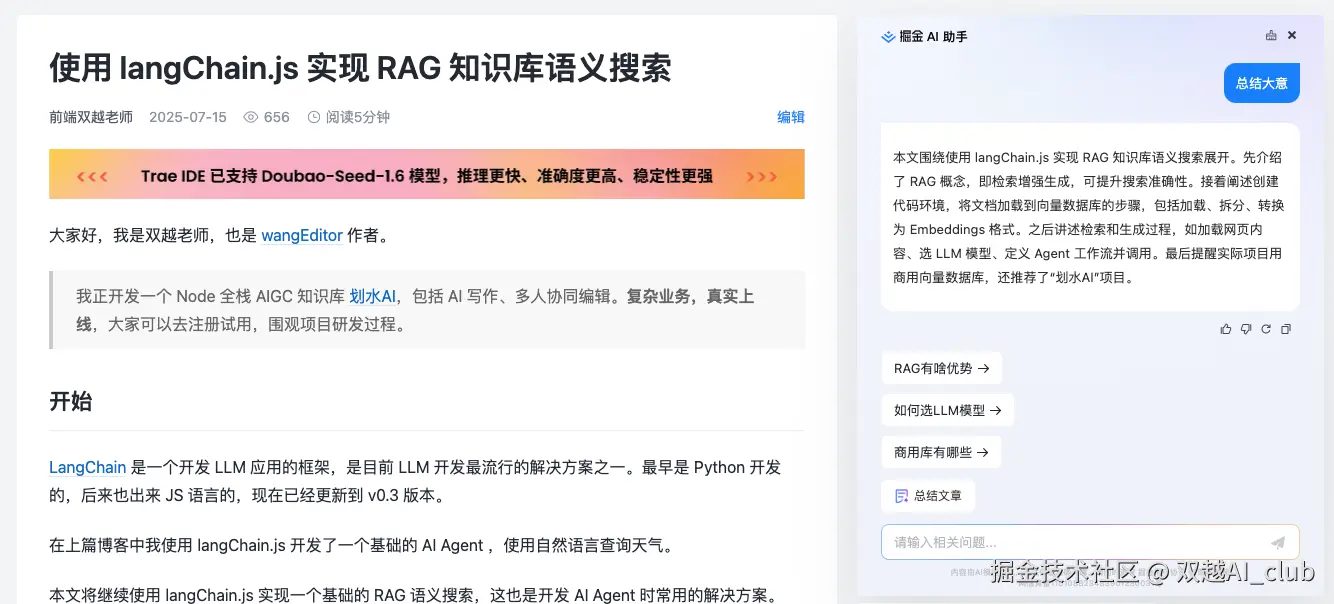Click the bold text 复杂业务，真实上线
This screenshot has height=604, width=1334.
tap(415, 310)
